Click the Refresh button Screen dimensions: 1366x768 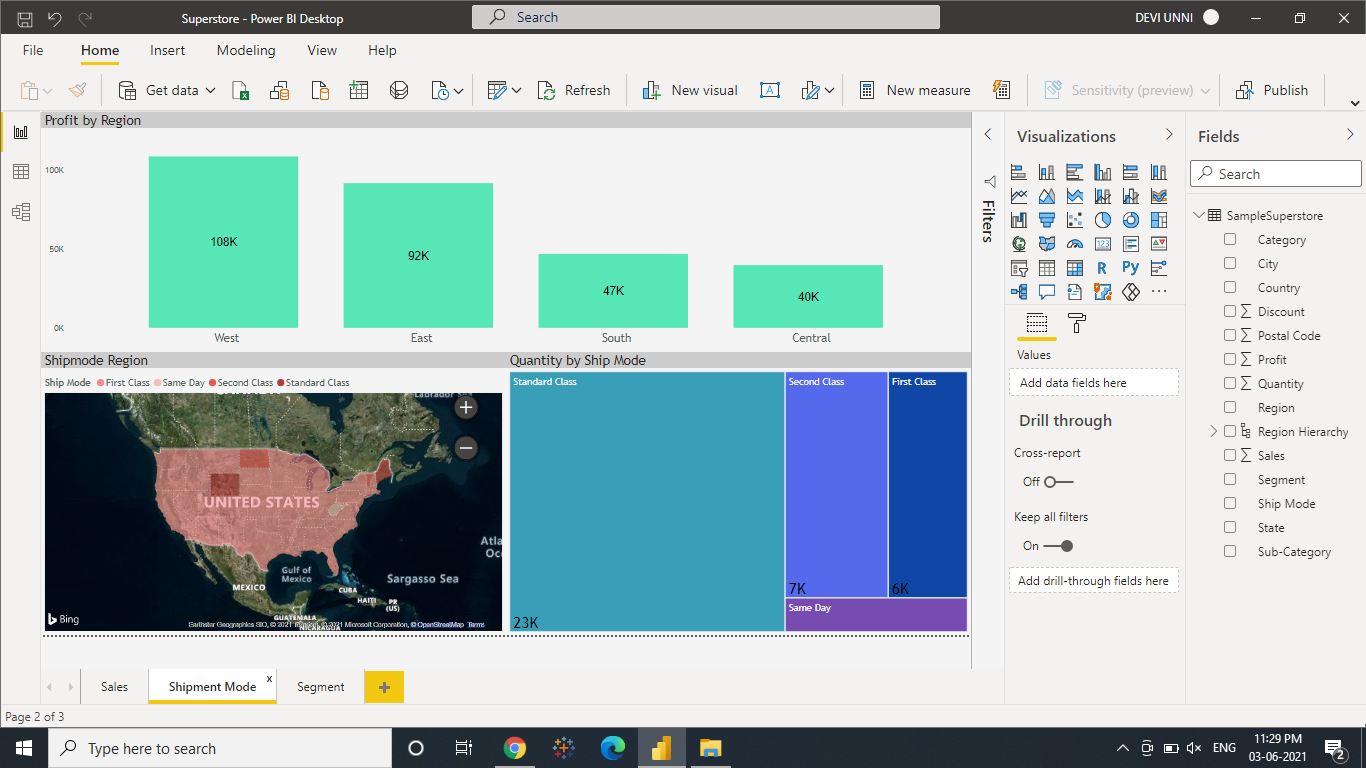point(575,90)
